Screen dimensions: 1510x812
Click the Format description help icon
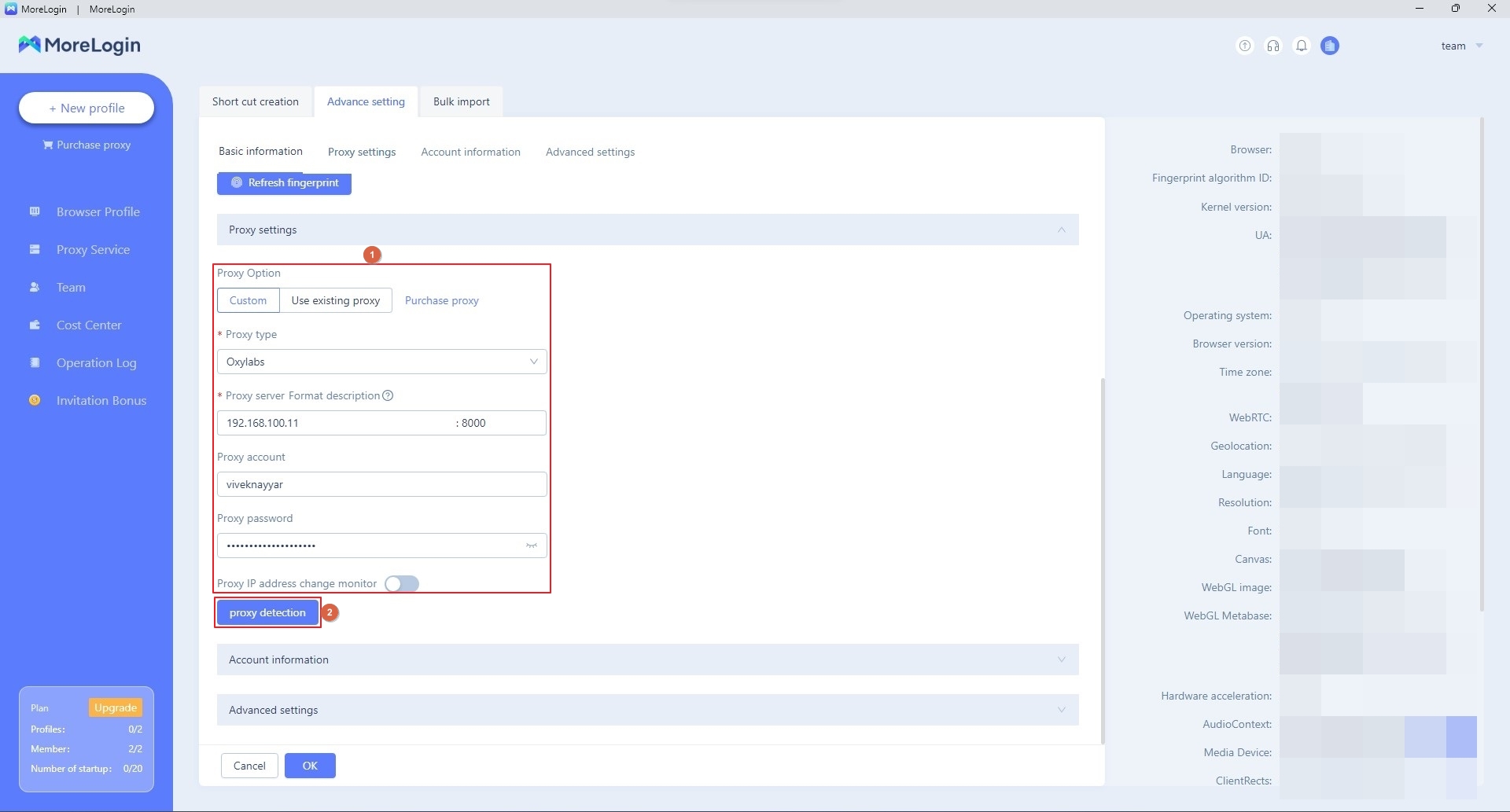point(388,395)
